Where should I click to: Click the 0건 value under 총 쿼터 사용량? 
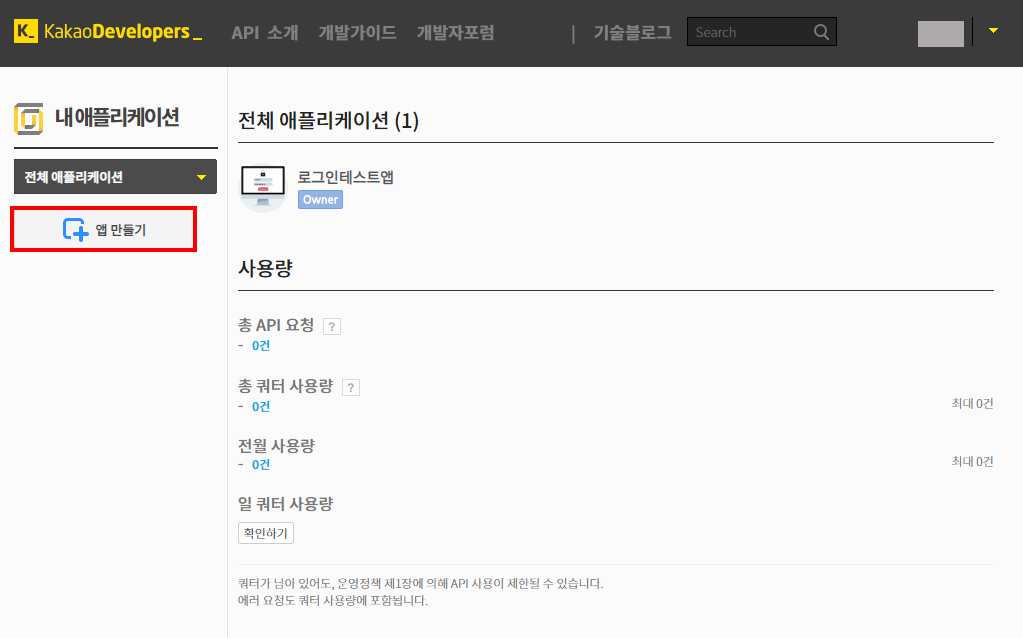pos(261,406)
